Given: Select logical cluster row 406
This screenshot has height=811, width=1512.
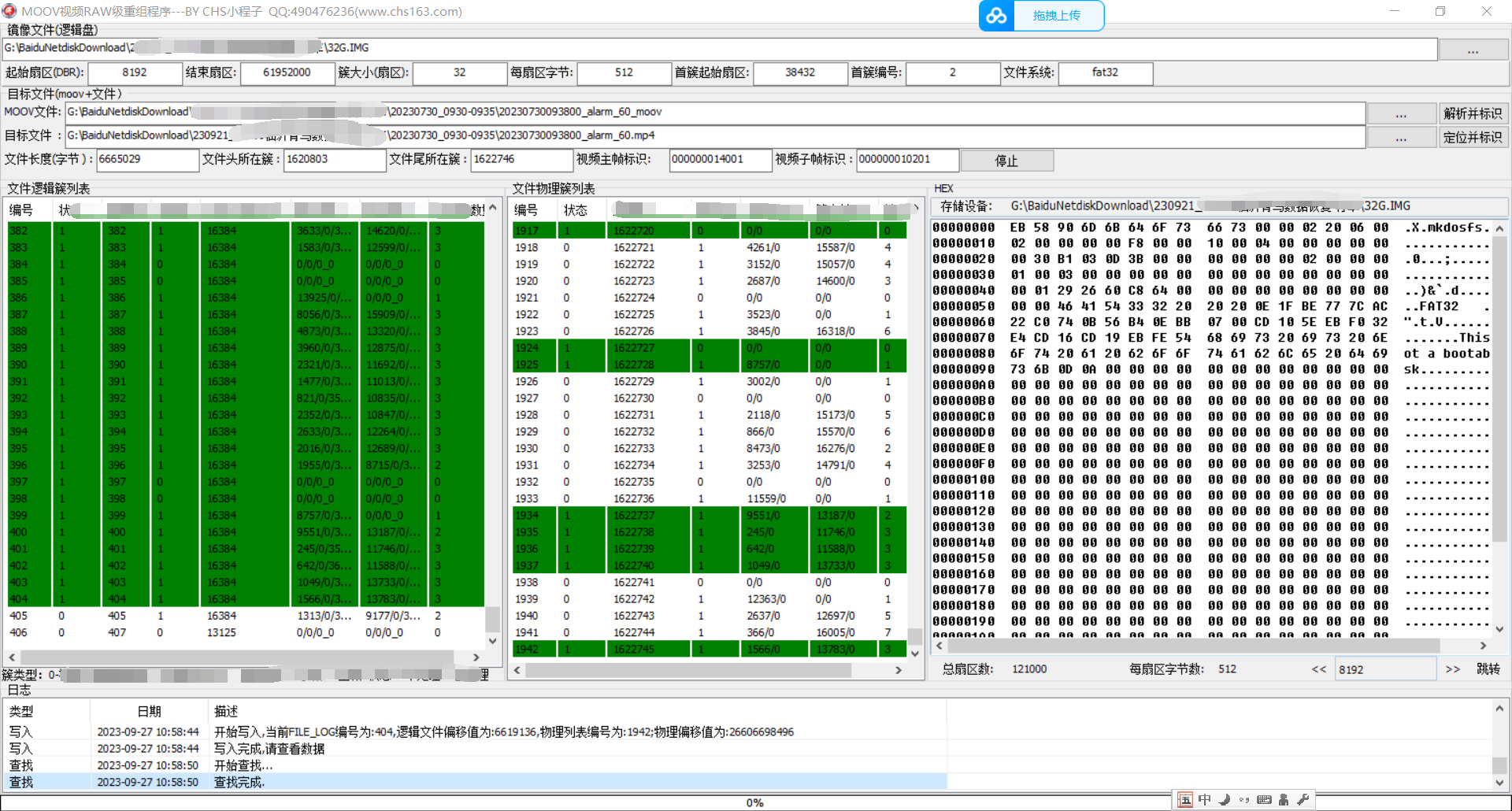Looking at the screenshot, I should coord(246,632).
